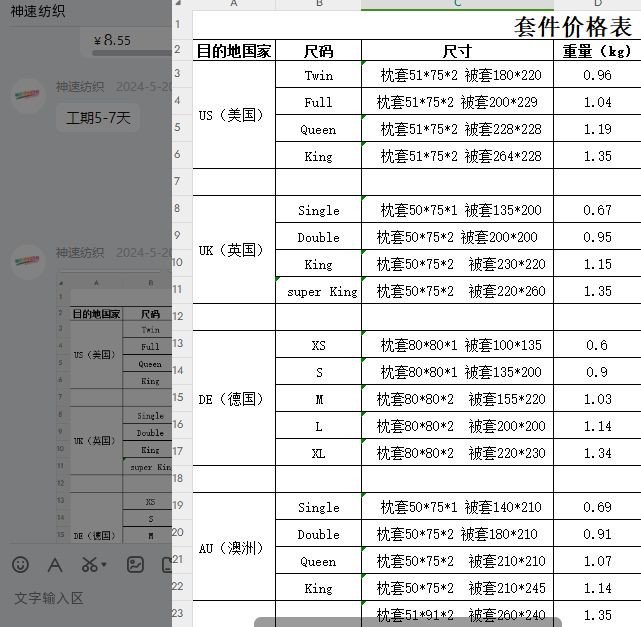The image size is (641, 627).
Task: Click the send image icon
Action: [135, 564]
